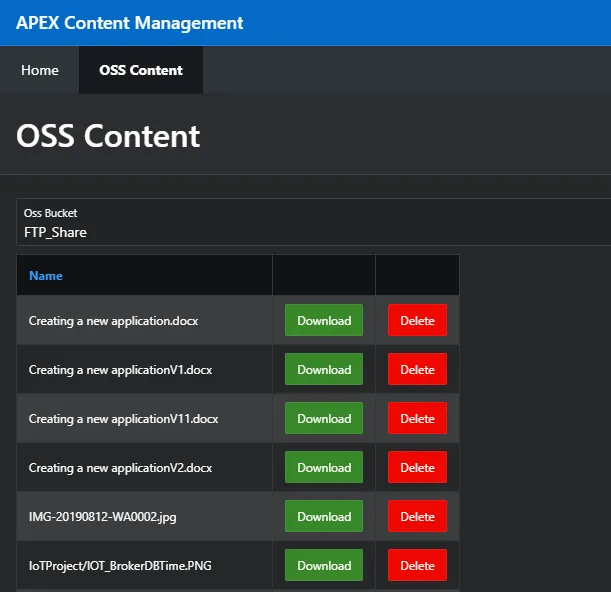The width and height of the screenshot is (611, 592).
Task: Delete Creating a new application.docx
Action: coord(417,320)
